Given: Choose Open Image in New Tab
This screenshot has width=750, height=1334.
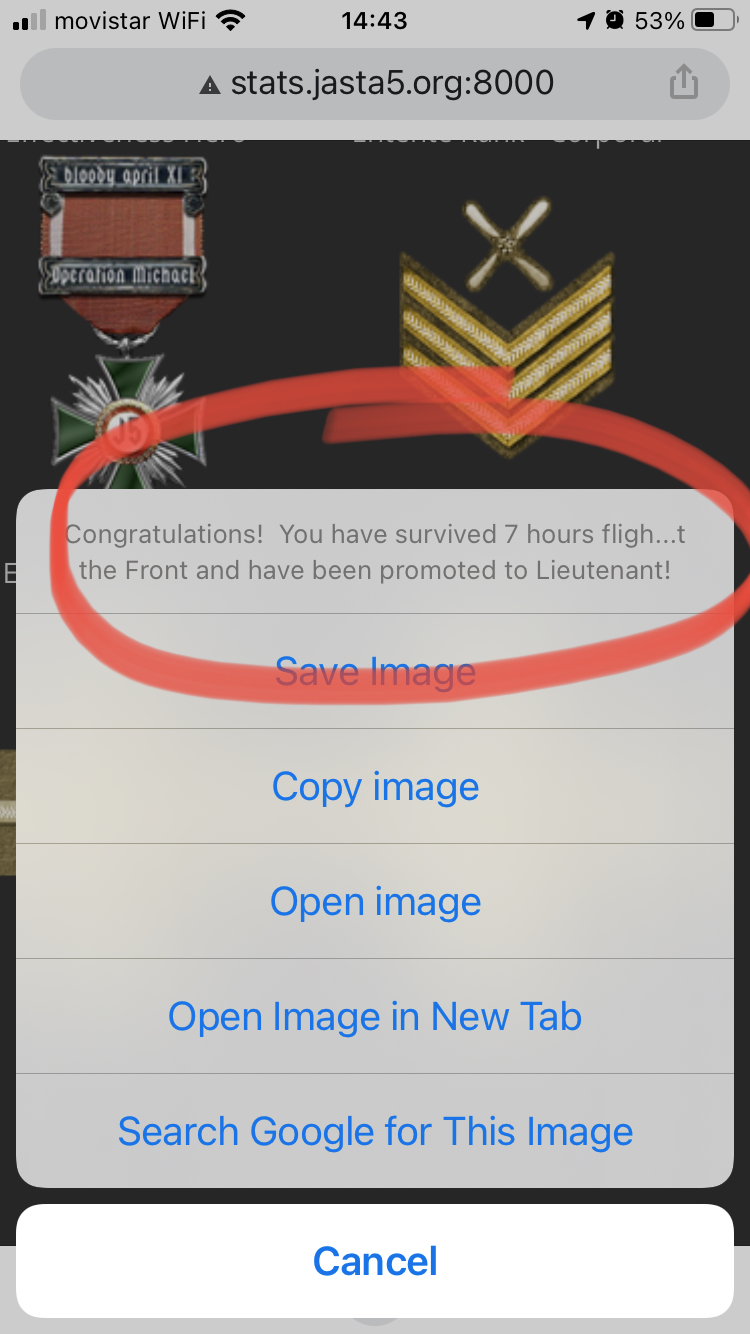Looking at the screenshot, I should [x=375, y=1016].
